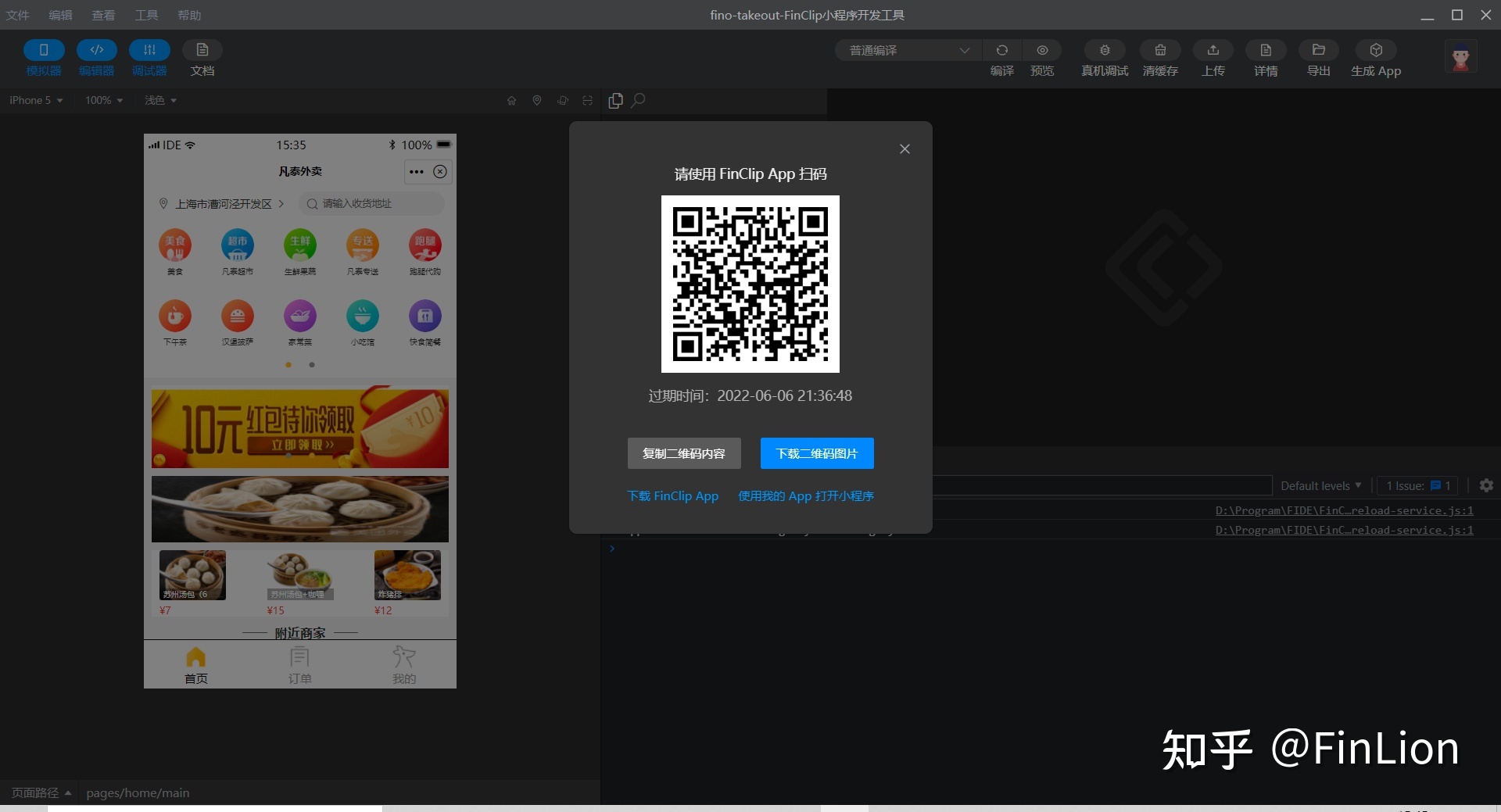
Task: Toggle the 编辑器 editor panel button
Action: pyautogui.click(x=97, y=50)
